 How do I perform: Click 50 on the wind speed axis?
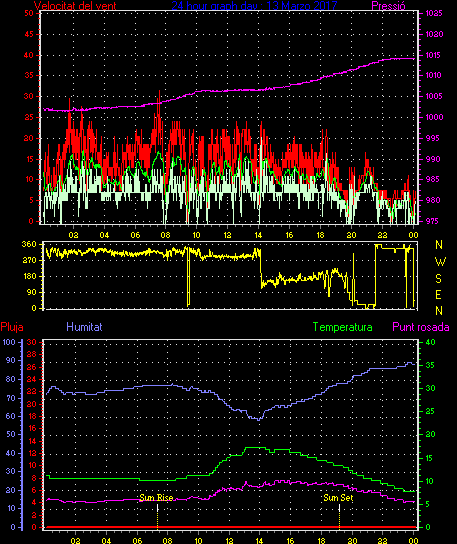29,14
